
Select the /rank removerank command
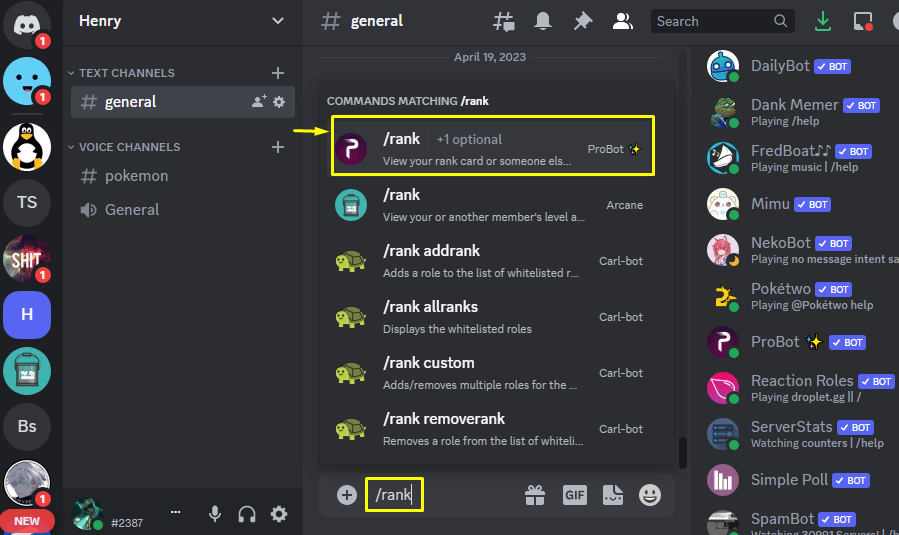(493, 429)
